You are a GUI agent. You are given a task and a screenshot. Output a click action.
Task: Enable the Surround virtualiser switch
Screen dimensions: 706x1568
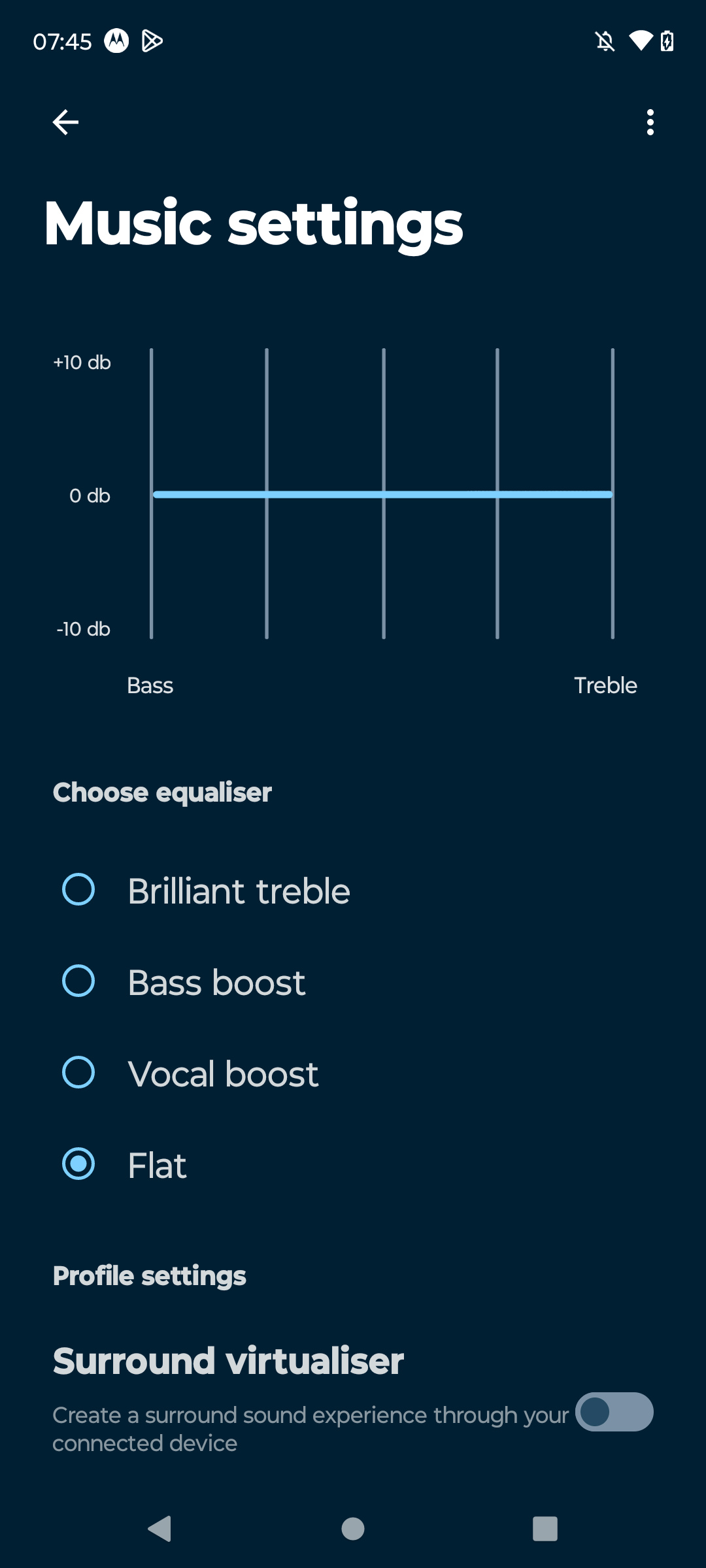[x=614, y=1412]
